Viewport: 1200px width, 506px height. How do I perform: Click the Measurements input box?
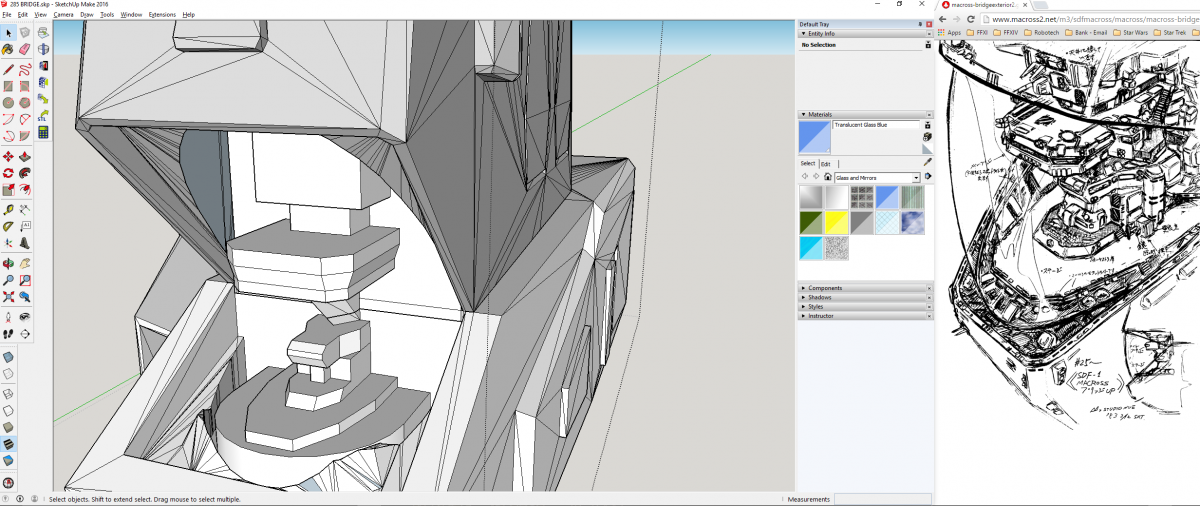pyautogui.click(x=883, y=499)
